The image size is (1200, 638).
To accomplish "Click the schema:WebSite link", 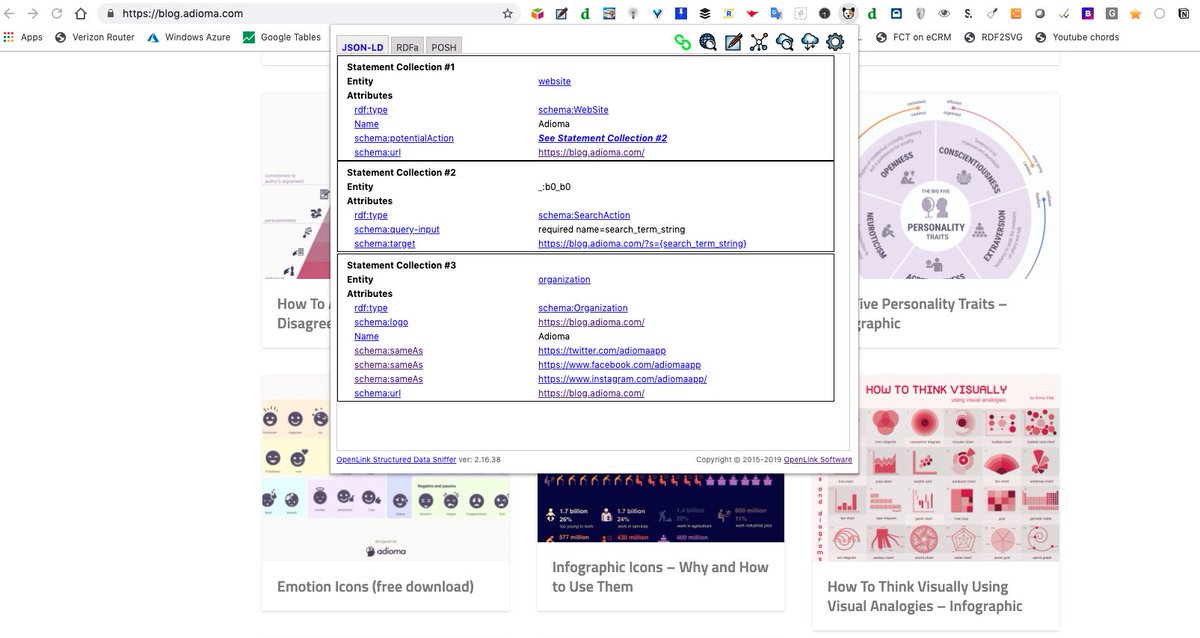I will [x=573, y=110].
